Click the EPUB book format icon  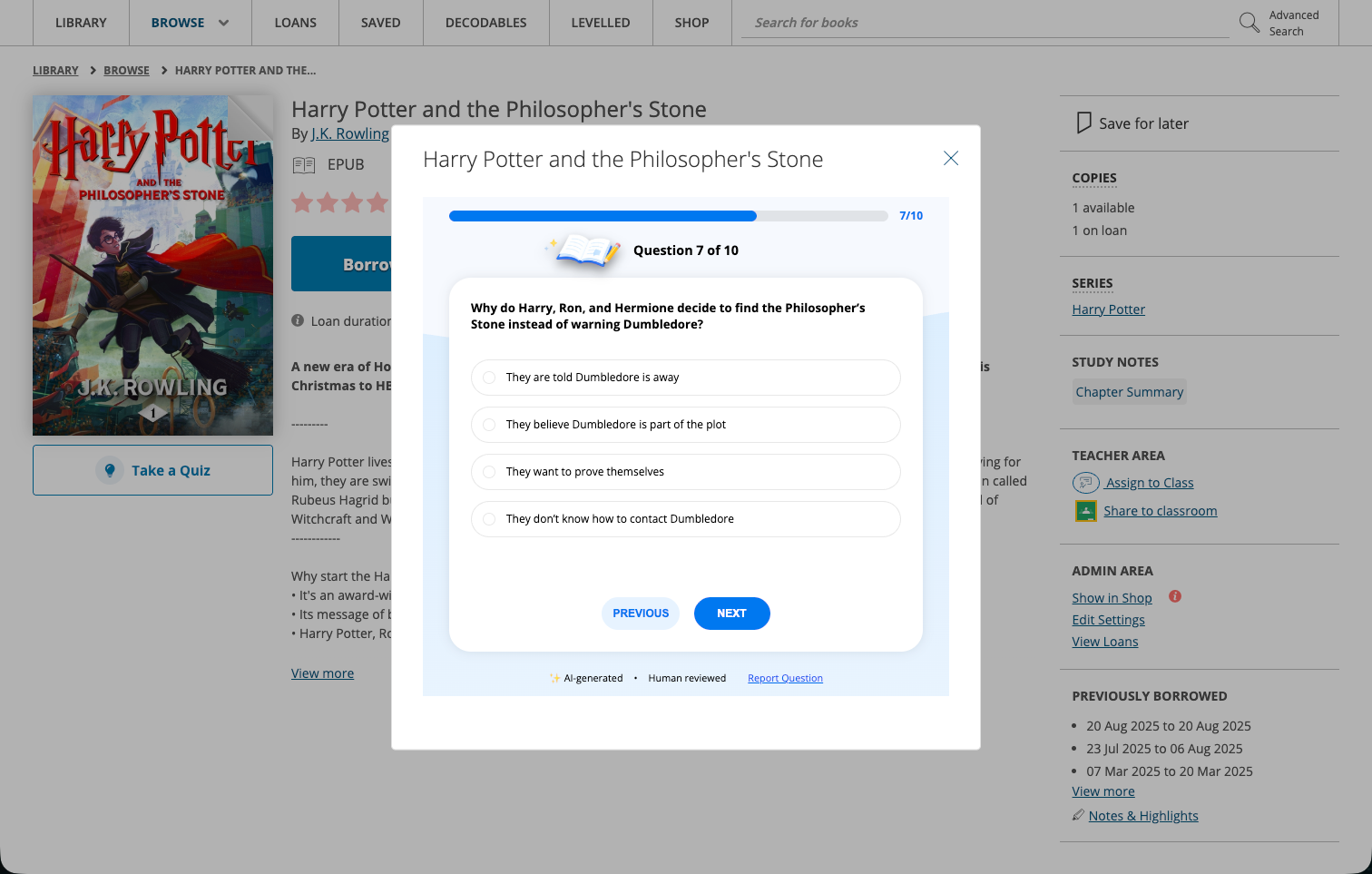coord(304,164)
